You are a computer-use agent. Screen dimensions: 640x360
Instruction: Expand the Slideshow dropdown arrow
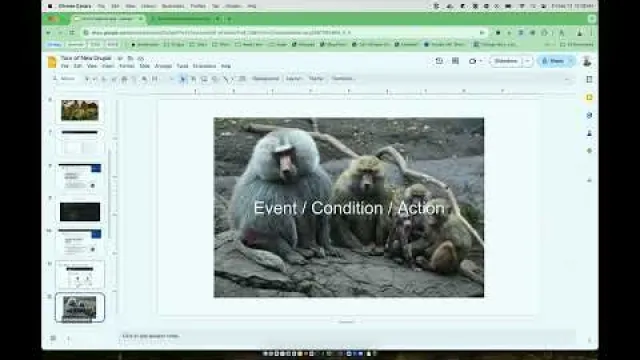(528, 61)
